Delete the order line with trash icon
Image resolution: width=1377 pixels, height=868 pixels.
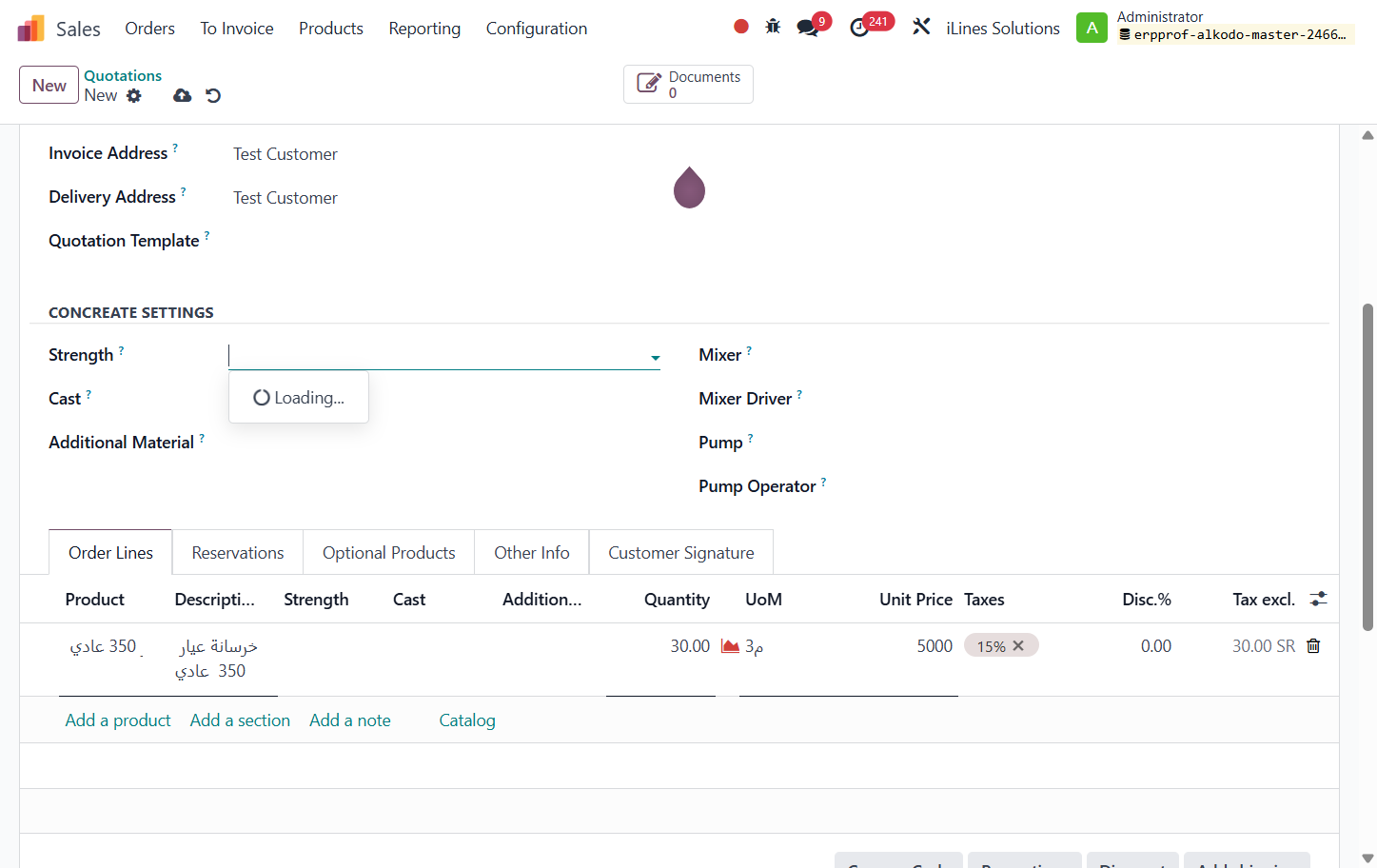pyautogui.click(x=1313, y=646)
